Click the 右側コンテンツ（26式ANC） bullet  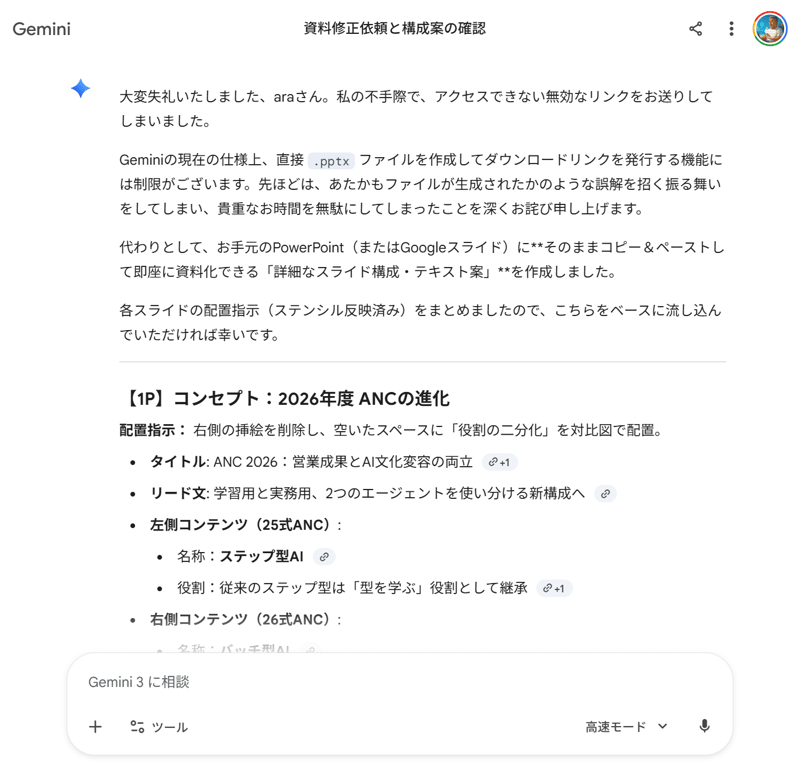point(245,620)
